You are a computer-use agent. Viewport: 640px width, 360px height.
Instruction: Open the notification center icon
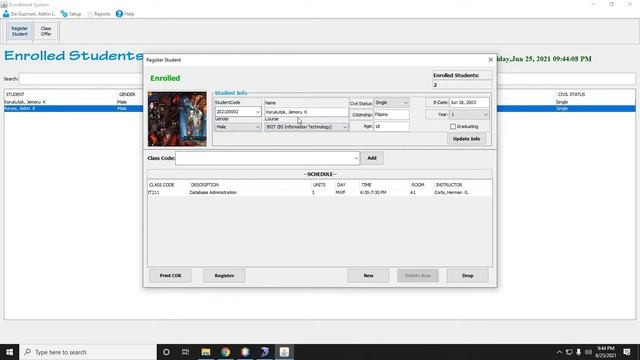pyautogui.click(x=627, y=352)
